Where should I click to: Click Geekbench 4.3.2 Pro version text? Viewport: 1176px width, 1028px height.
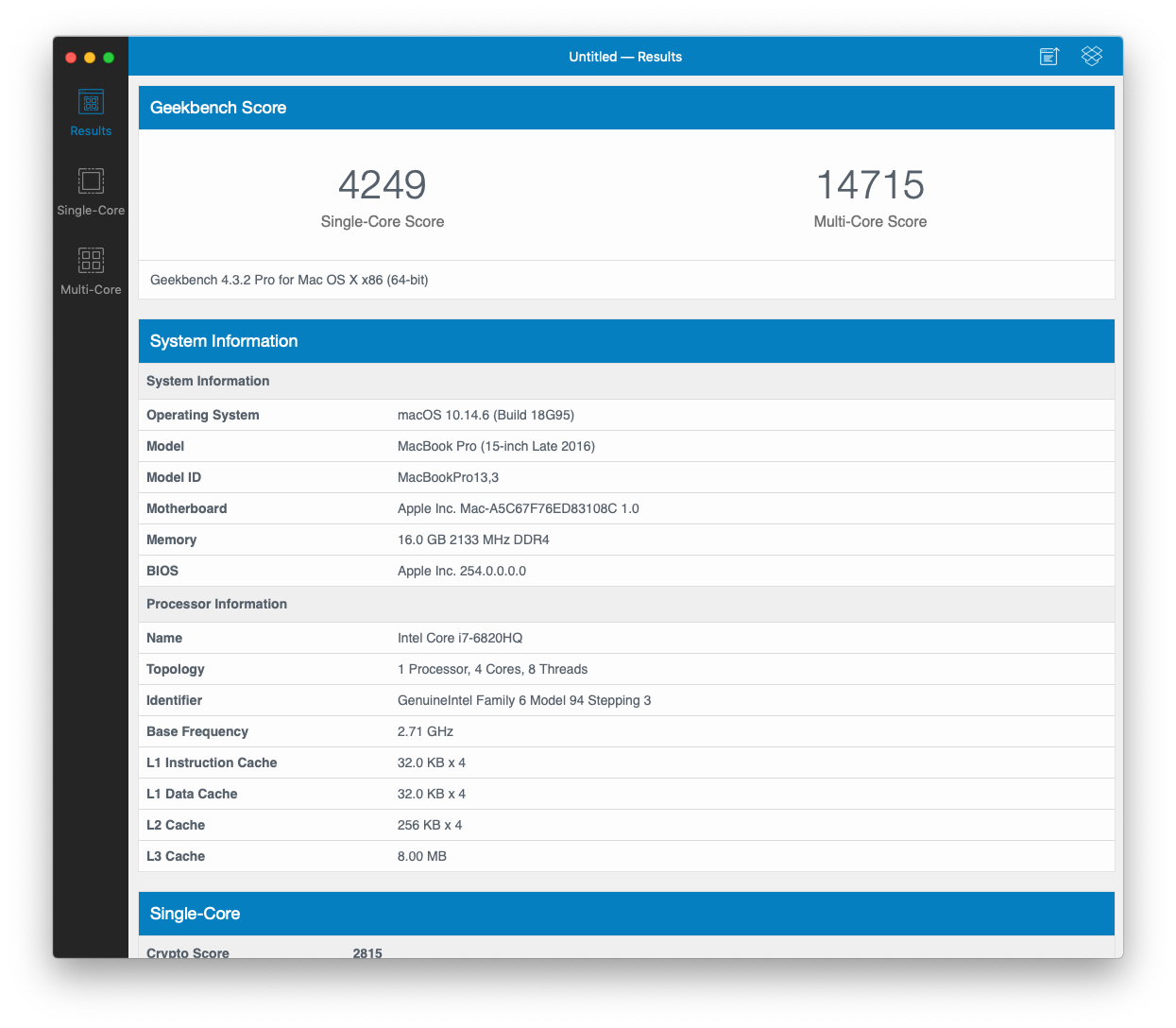coord(289,281)
